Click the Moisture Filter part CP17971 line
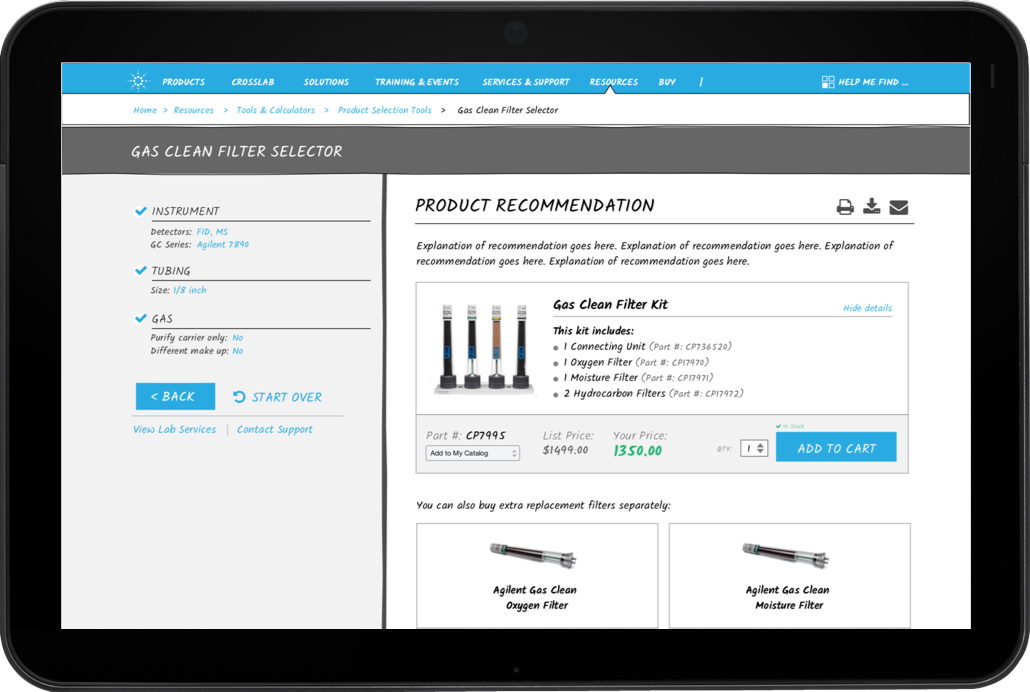The image size is (1030, 692). point(638,378)
